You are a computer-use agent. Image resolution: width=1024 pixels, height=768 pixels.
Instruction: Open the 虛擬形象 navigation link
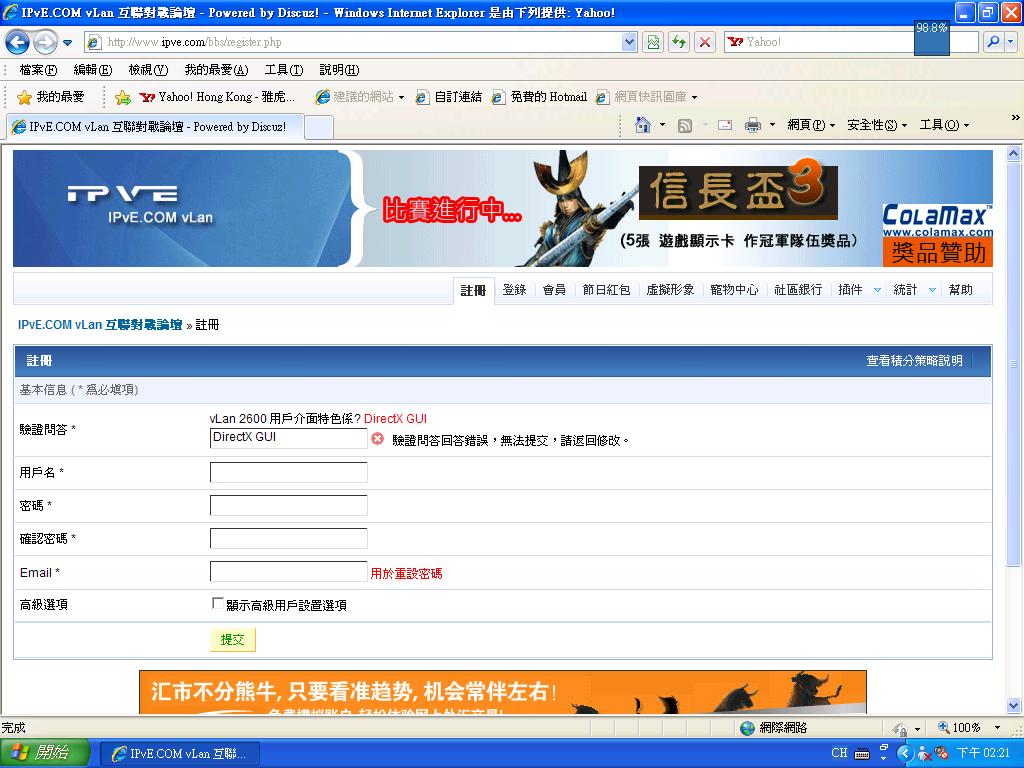[x=670, y=290]
